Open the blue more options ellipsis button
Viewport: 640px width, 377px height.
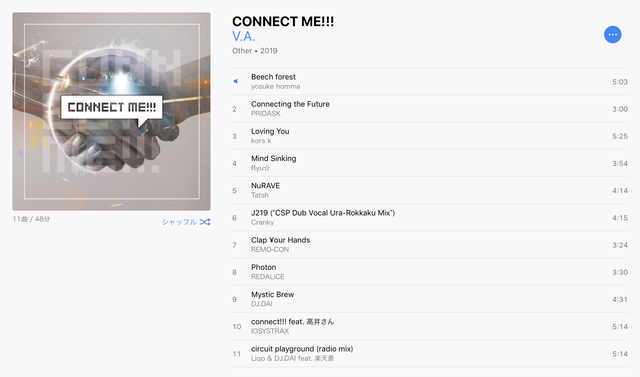(612, 35)
